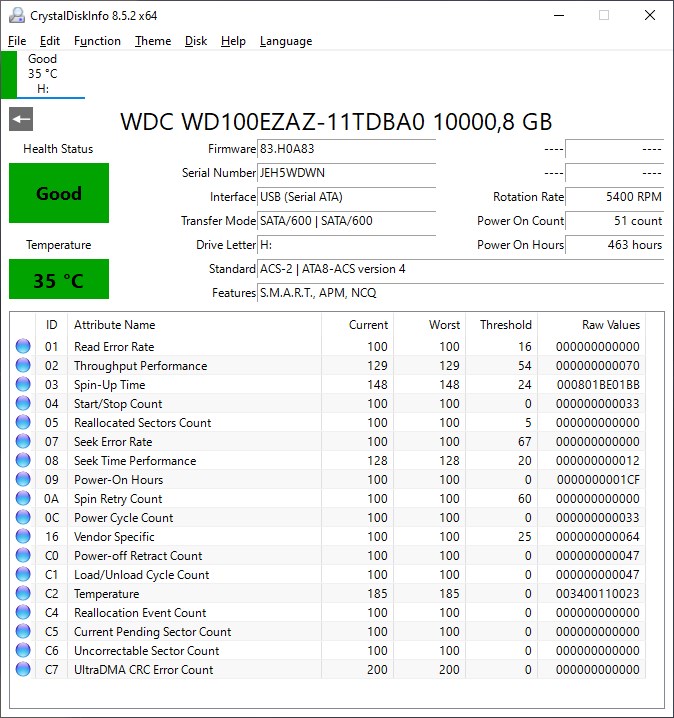Click current value 185 in Temperature row
The image size is (674, 718).
(x=377, y=593)
